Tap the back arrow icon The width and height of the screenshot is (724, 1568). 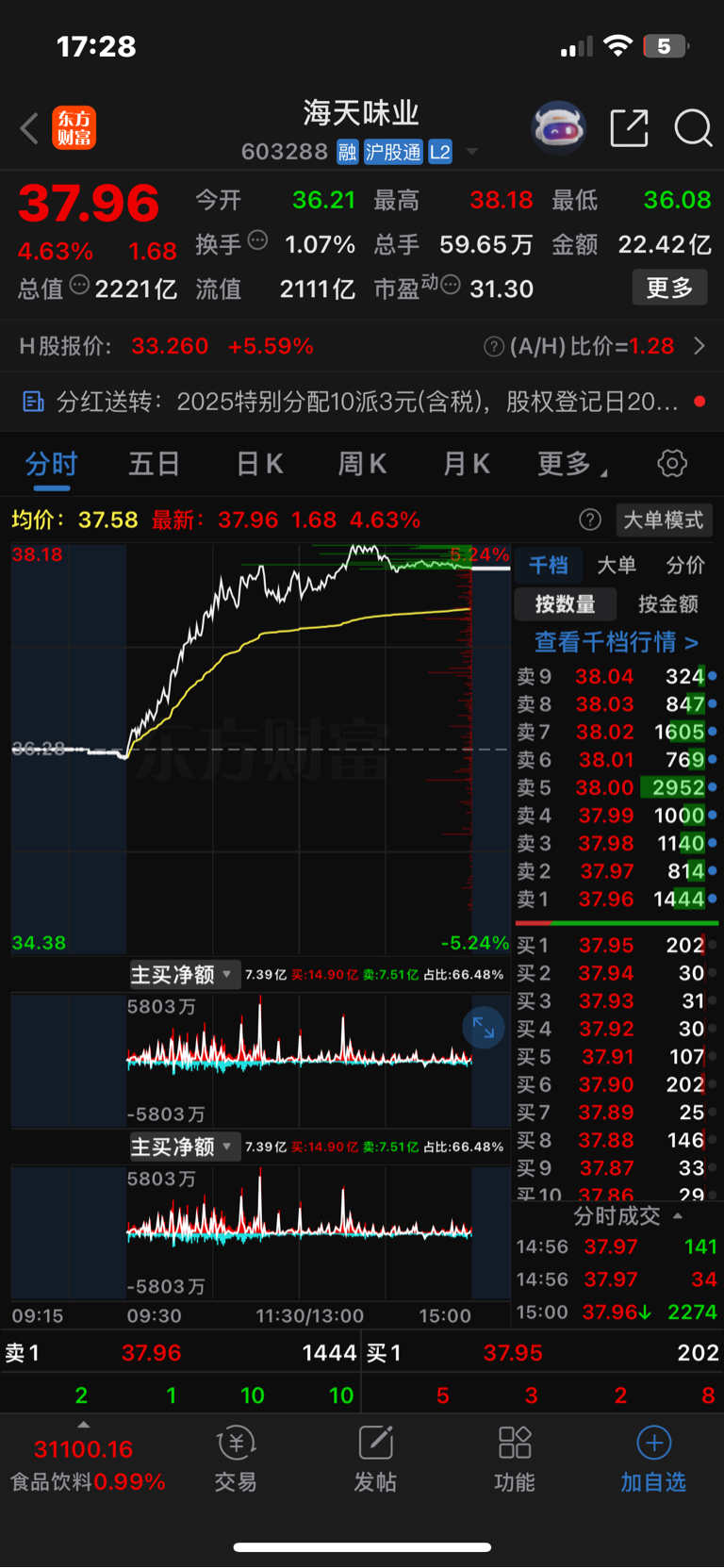click(29, 128)
